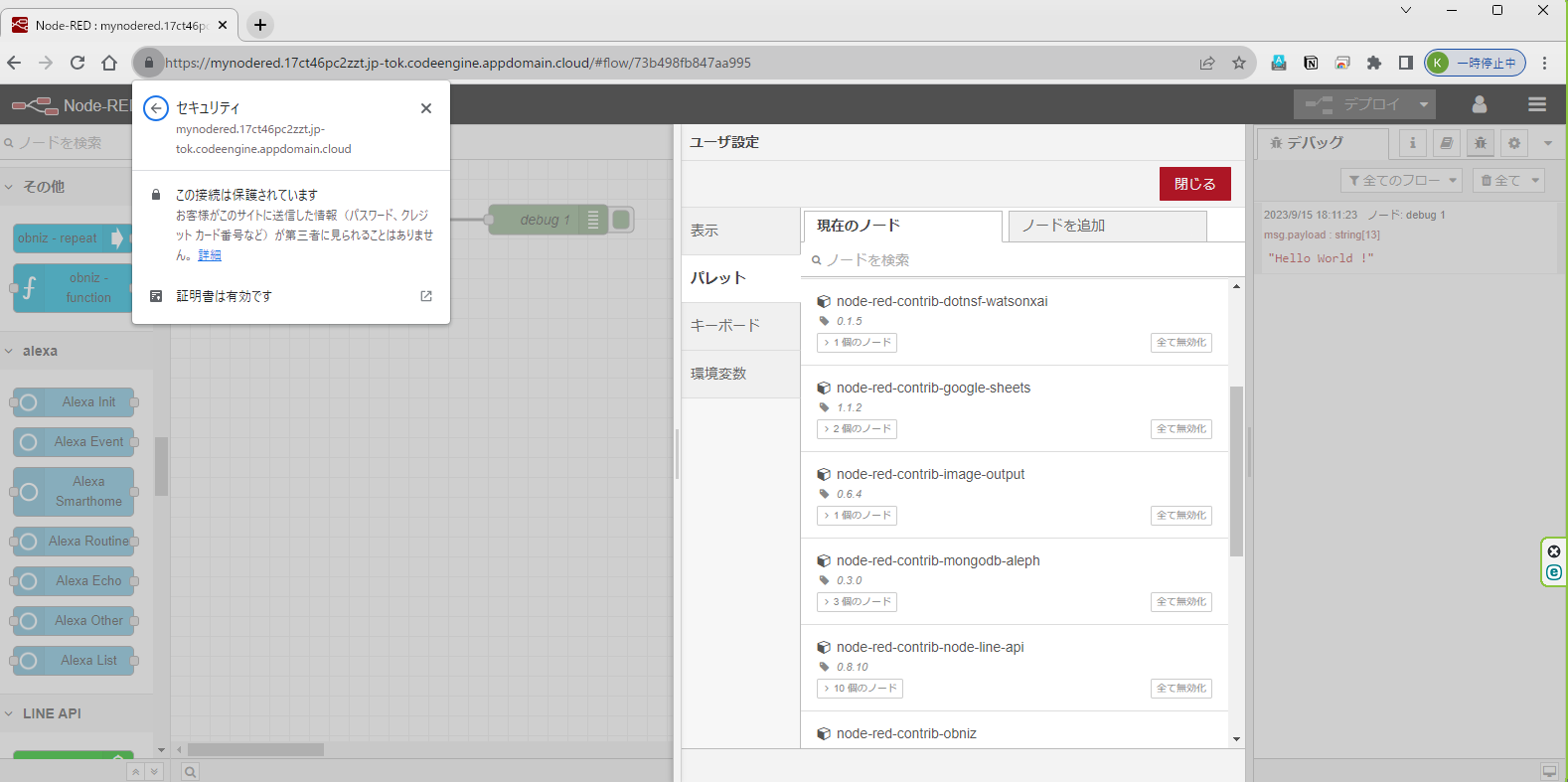The width and height of the screenshot is (1568, 782).
Task: Select the obniz - function palette node
Action: click(x=73, y=288)
